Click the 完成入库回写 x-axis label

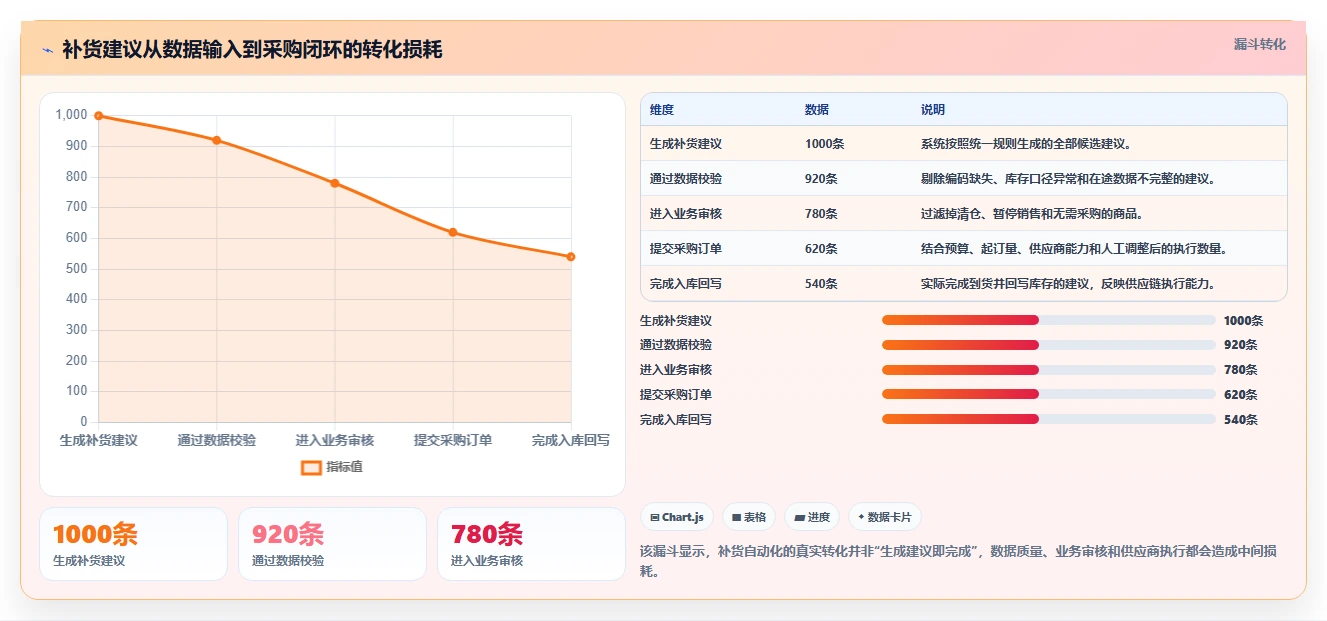pyautogui.click(x=570, y=440)
